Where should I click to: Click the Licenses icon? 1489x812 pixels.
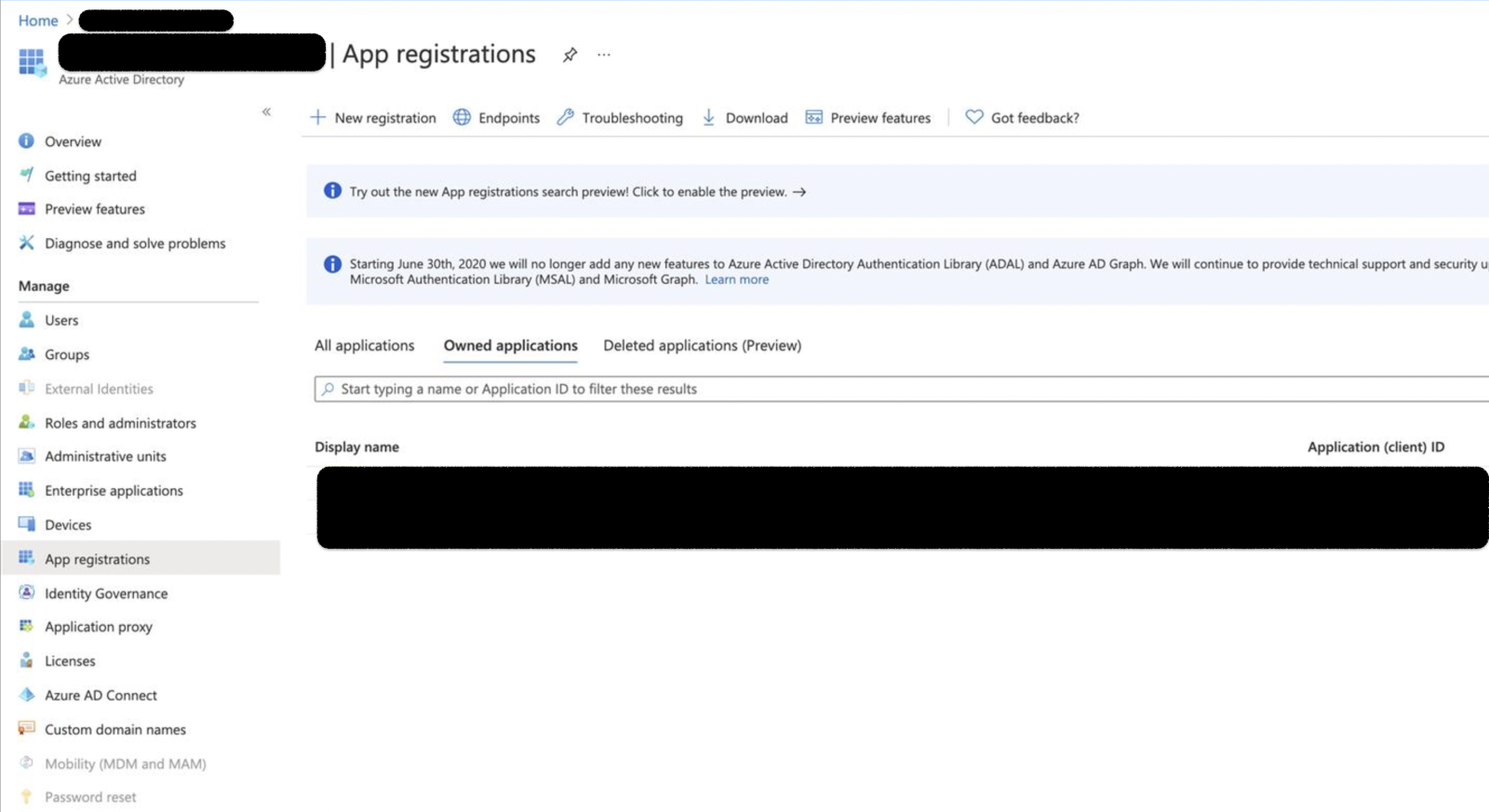pos(26,660)
